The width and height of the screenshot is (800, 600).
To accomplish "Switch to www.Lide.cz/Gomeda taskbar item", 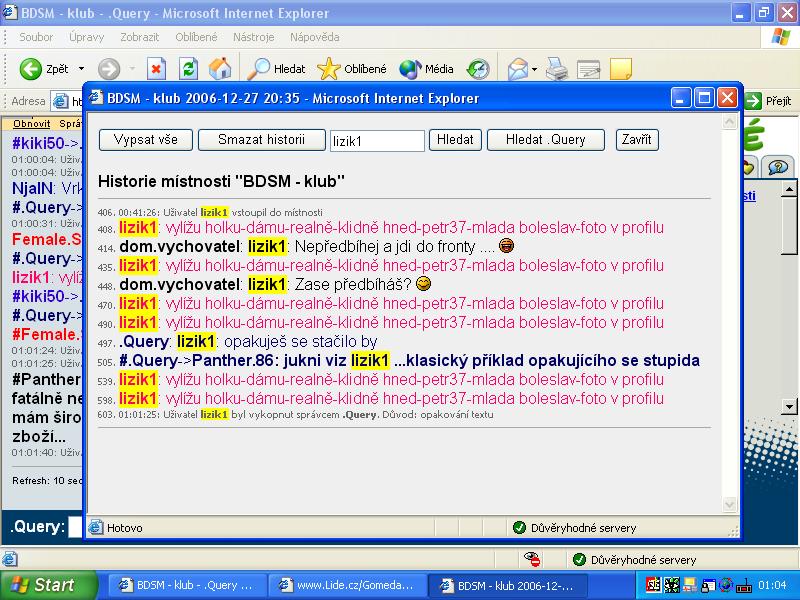I will (346, 585).
